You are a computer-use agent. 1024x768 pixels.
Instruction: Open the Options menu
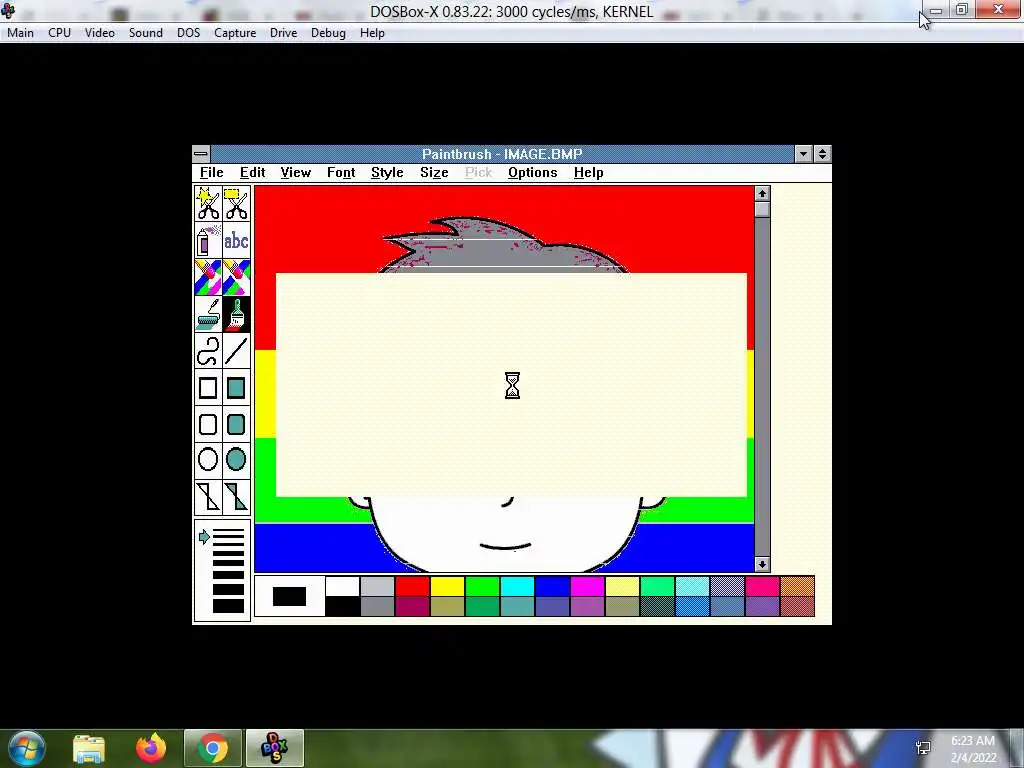click(x=533, y=172)
